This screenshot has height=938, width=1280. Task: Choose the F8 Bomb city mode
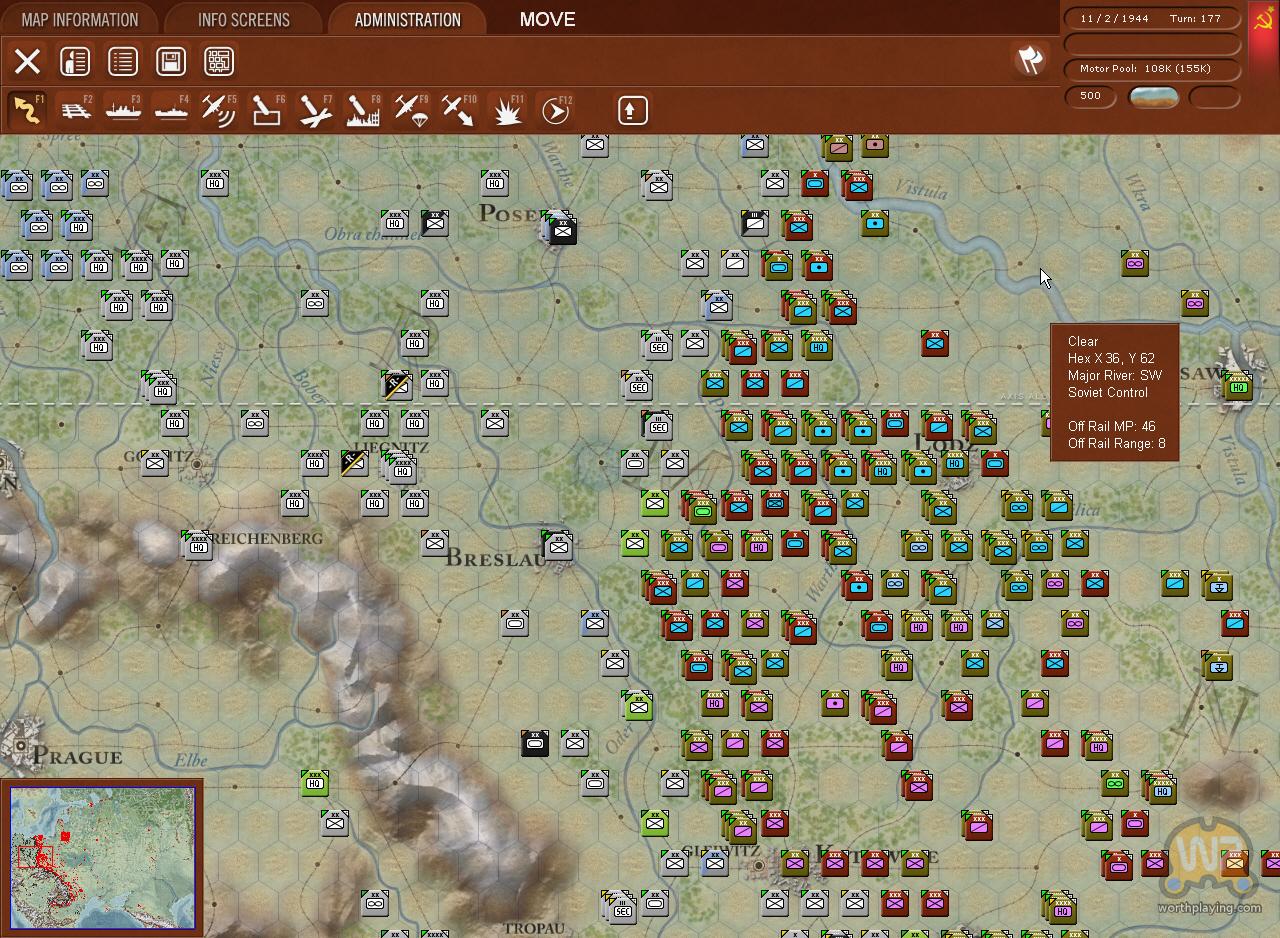click(x=363, y=110)
